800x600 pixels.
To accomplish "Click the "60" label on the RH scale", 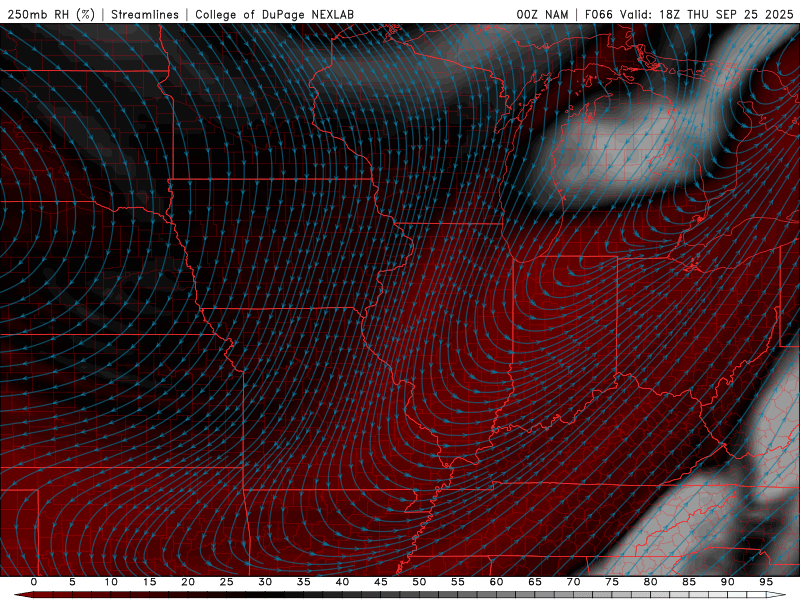I will tap(496, 582).
